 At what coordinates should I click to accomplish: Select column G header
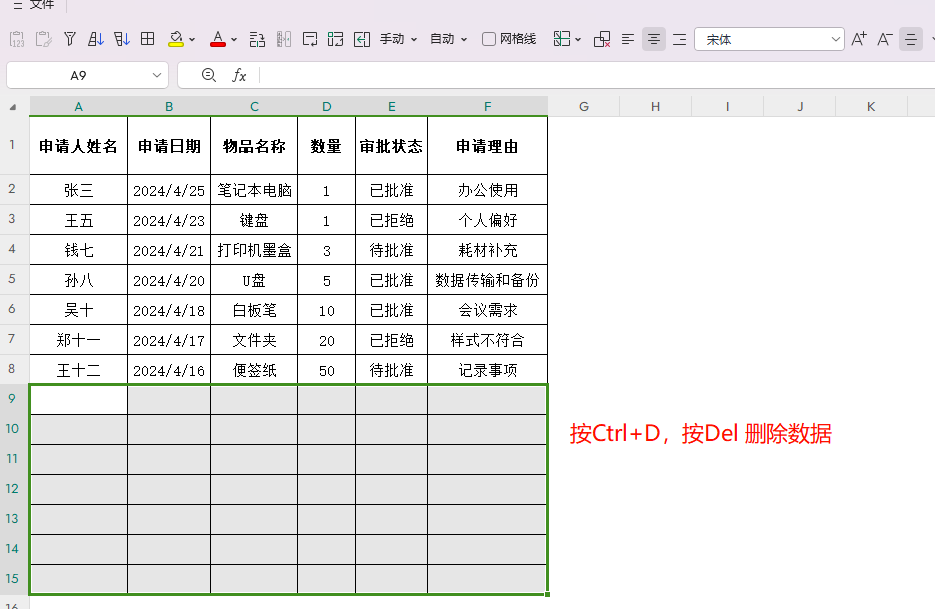pyautogui.click(x=584, y=106)
